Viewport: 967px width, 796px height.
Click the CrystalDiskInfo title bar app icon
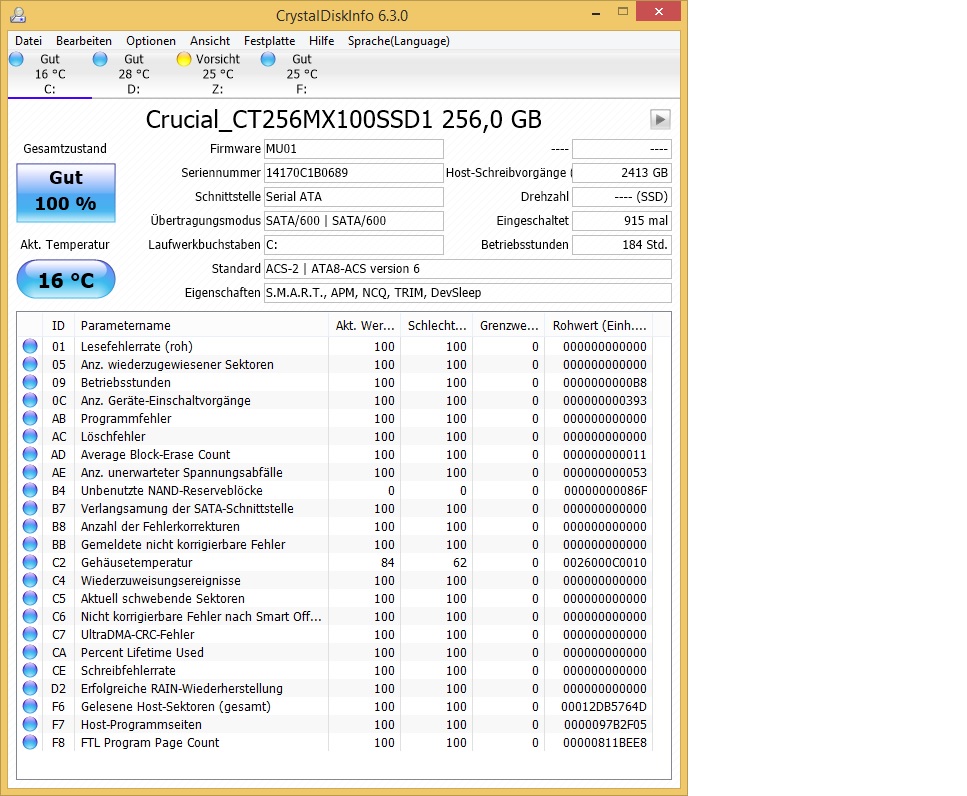19,14
